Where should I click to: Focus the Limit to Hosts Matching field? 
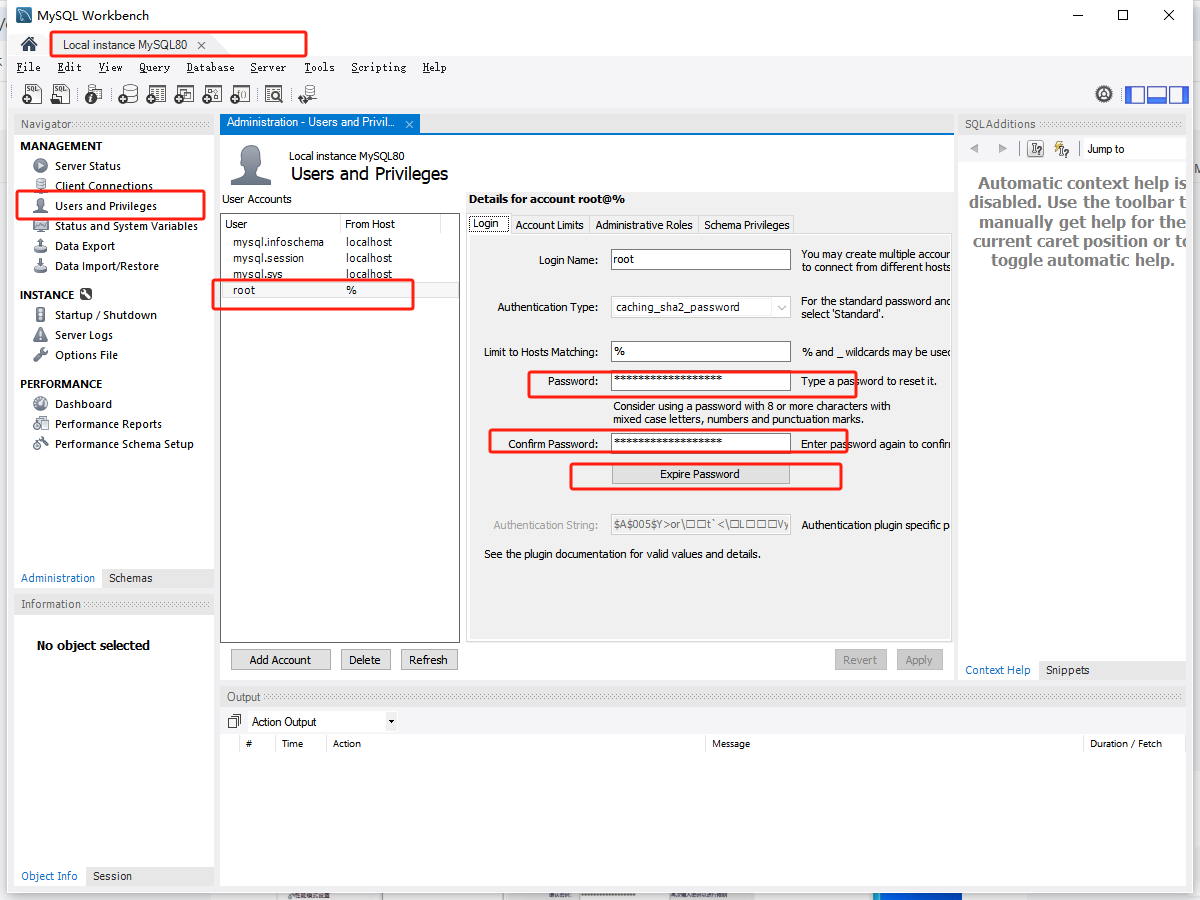point(701,352)
